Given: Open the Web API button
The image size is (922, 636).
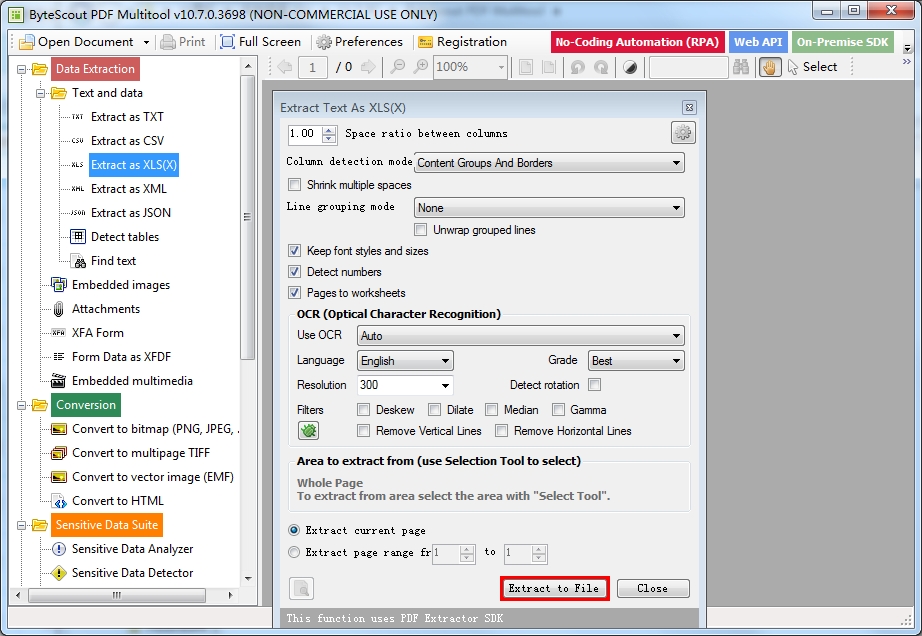Looking at the screenshot, I should click(758, 42).
